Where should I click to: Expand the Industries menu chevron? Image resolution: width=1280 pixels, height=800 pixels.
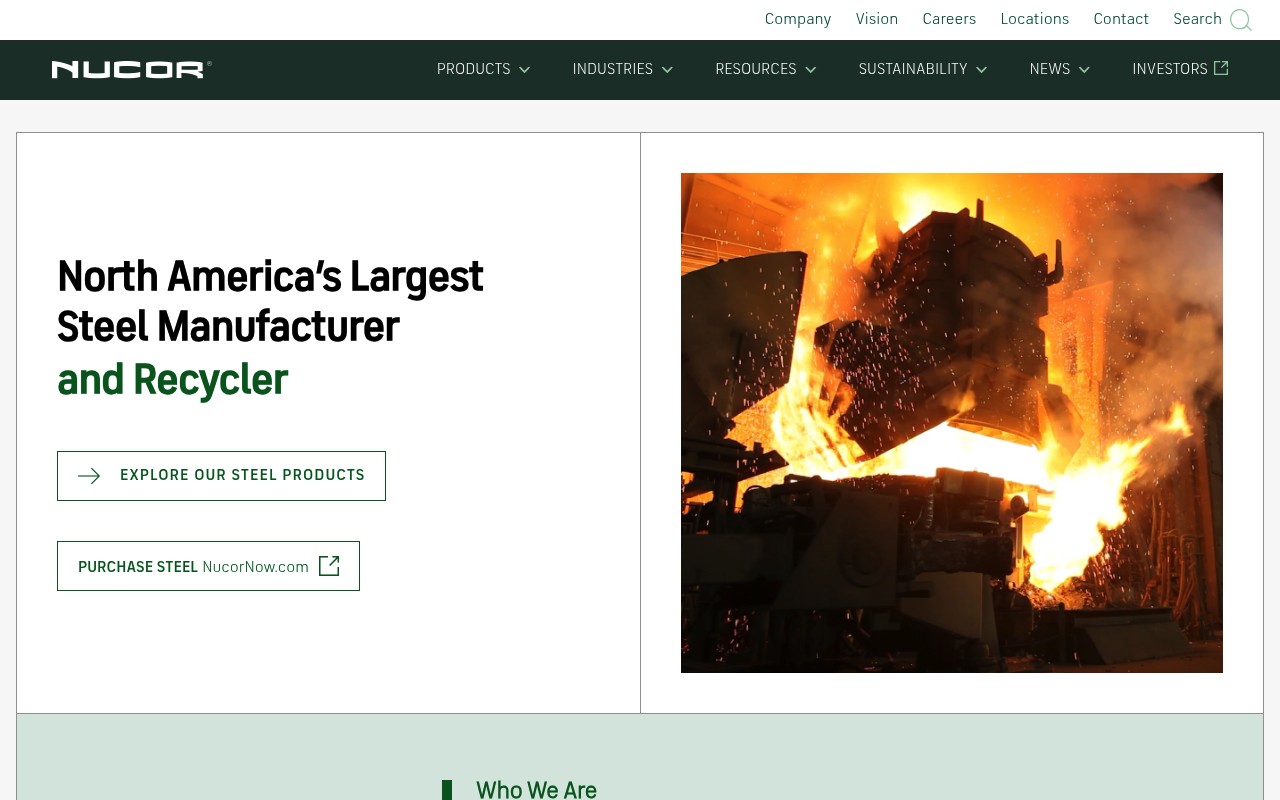(x=667, y=70)
